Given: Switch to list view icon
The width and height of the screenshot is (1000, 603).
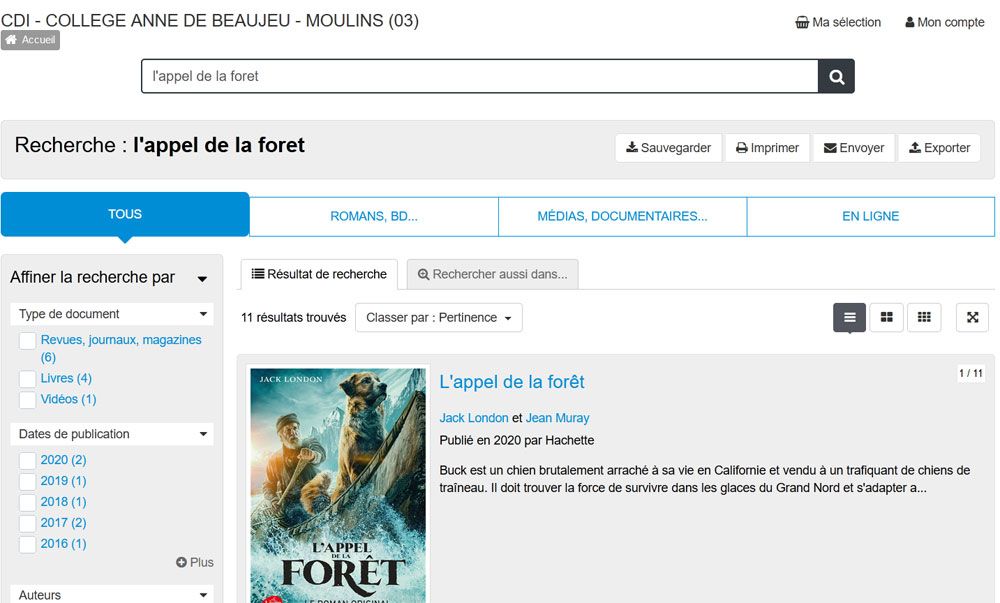Looking at the screenshot, I should coord(849,318).
